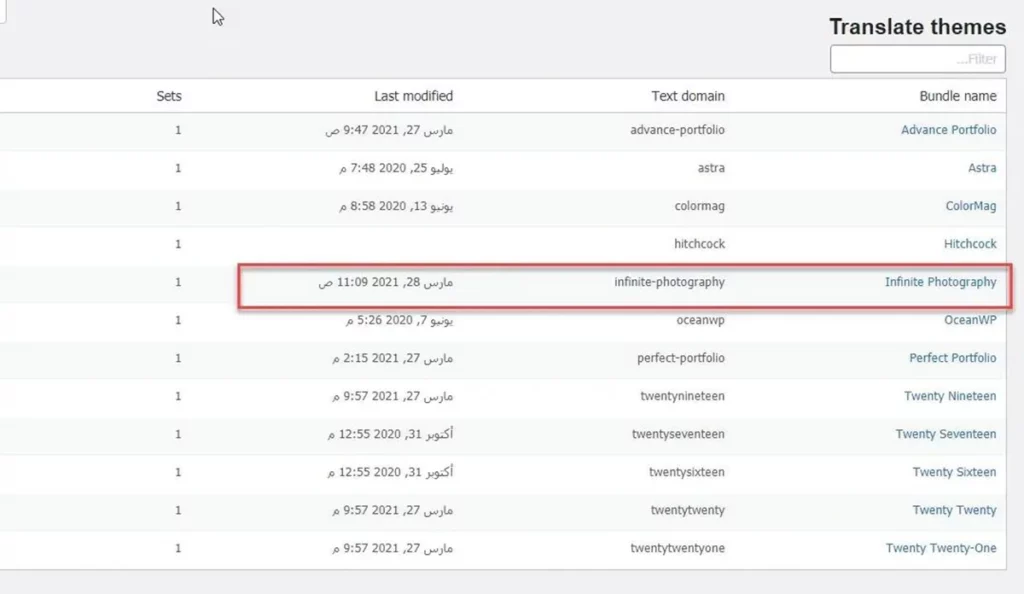Screen dimensions: 1024x594
Task: Click the Filter input field
Action: 917,59
